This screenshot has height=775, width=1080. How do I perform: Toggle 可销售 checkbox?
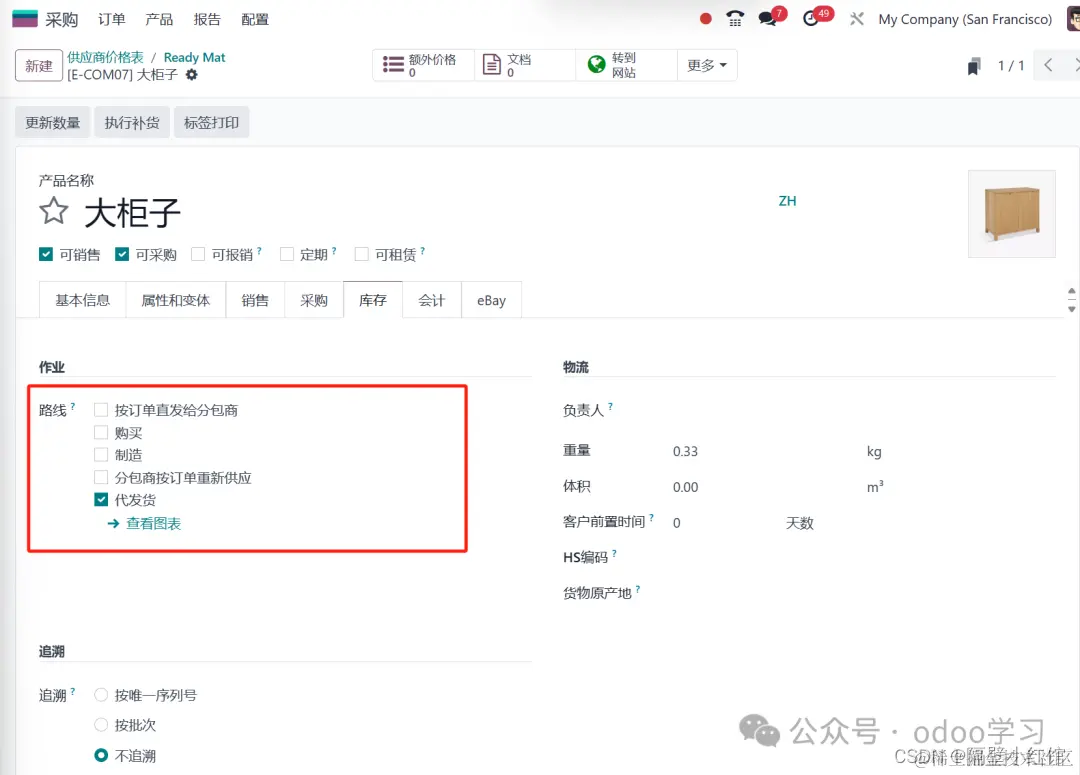click(46, 254)
